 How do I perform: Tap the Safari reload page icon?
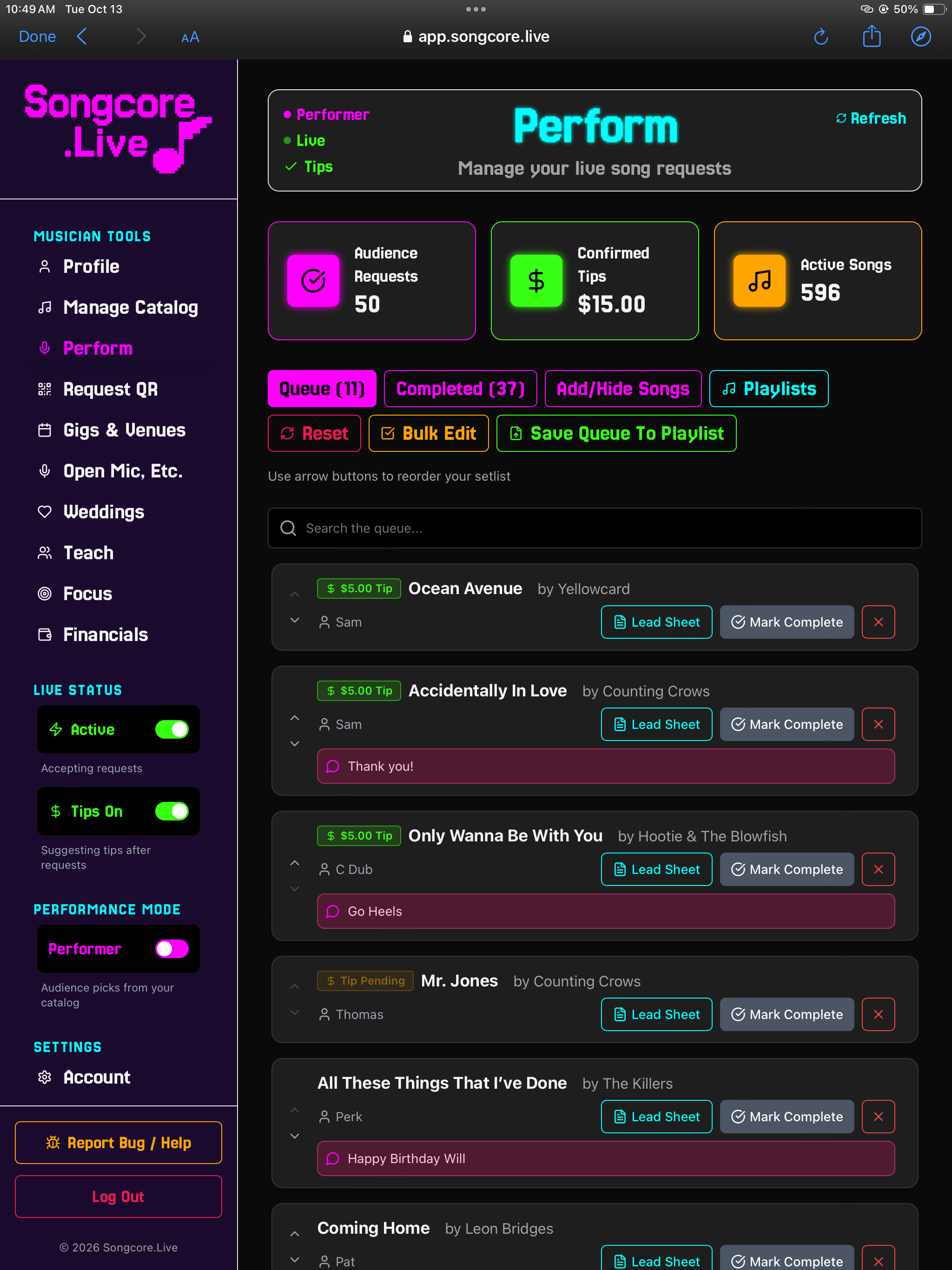tap(821, 37)
